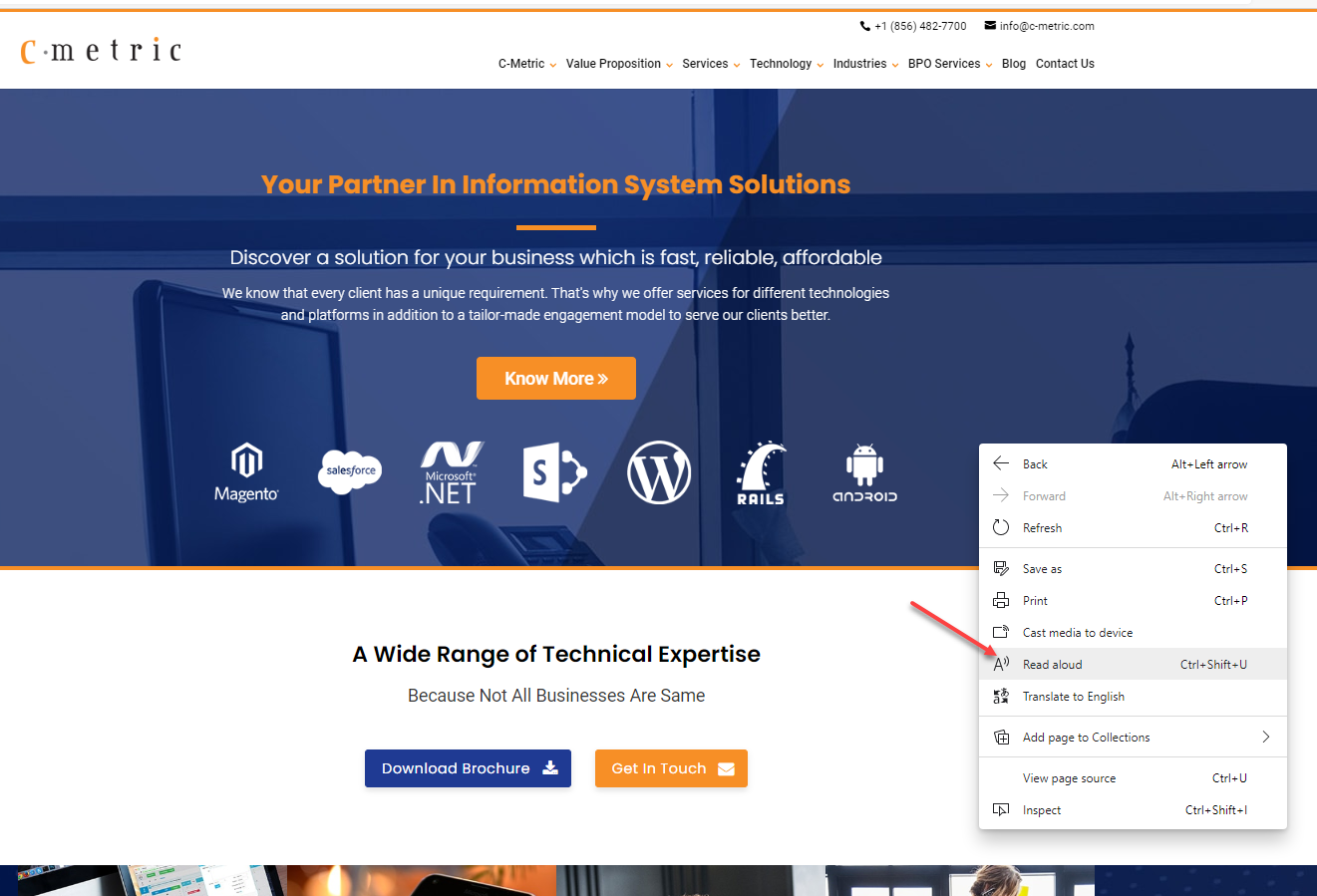Click the Android robot logo

click(864, 472)
